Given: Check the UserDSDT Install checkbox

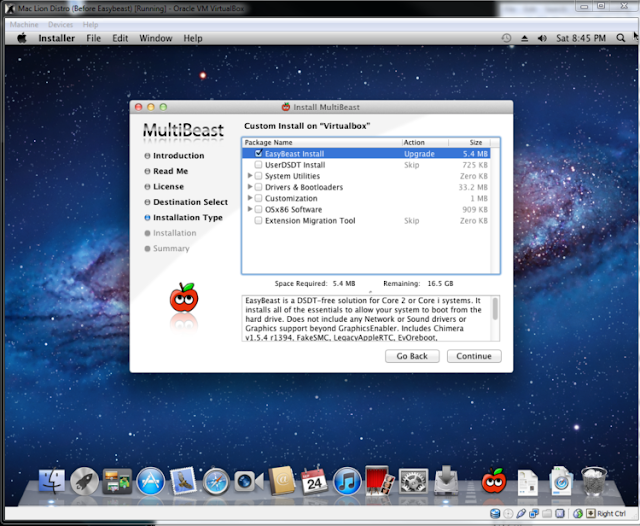Looking at the screenshot, I should (x=258, y=164).
